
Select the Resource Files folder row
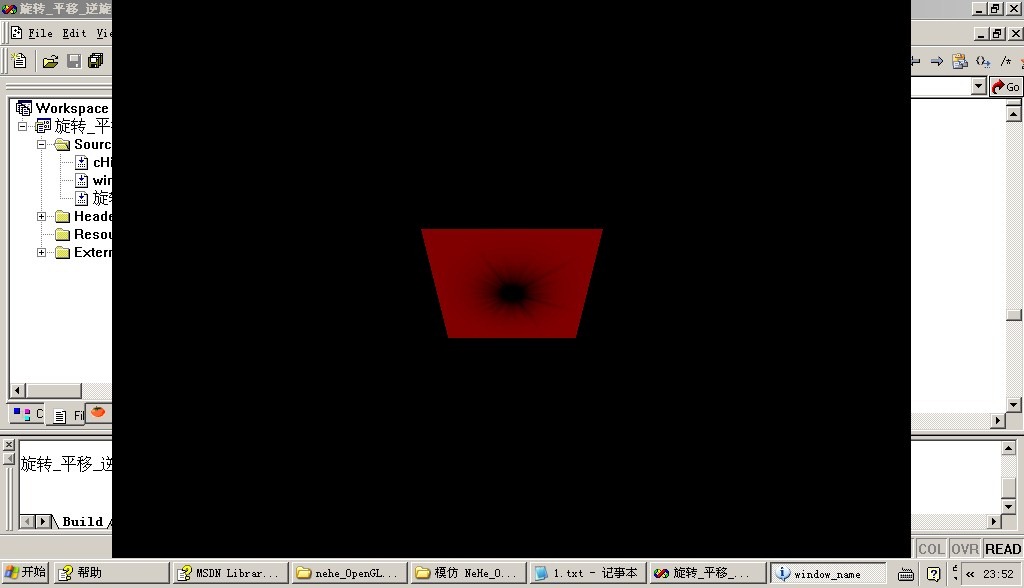tap(84, 234)
